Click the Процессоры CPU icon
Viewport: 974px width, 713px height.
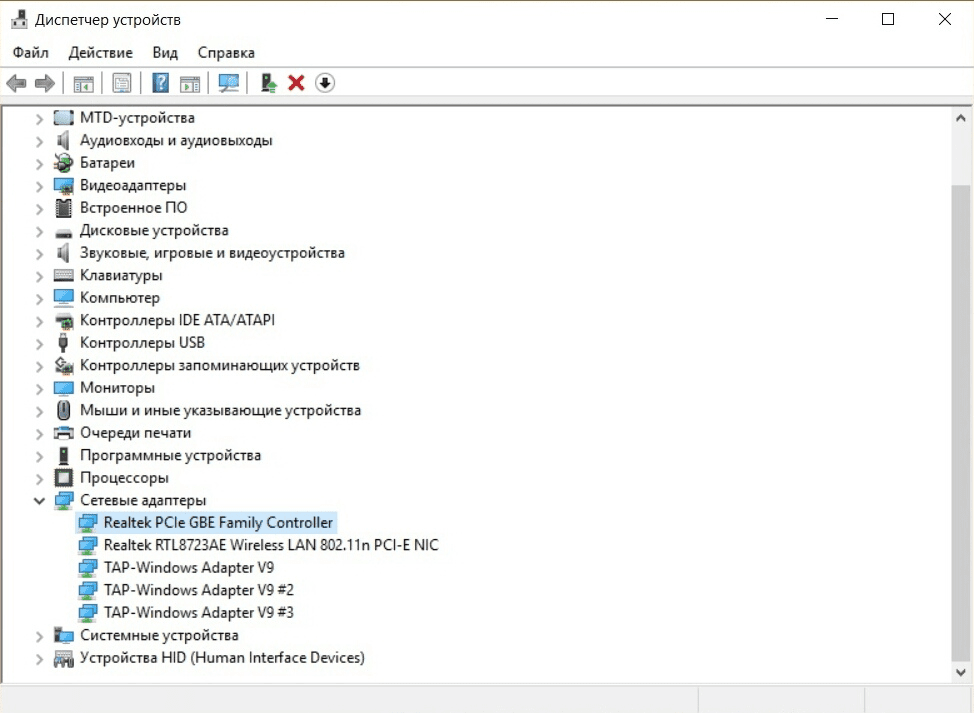click(x=63, y=478)
